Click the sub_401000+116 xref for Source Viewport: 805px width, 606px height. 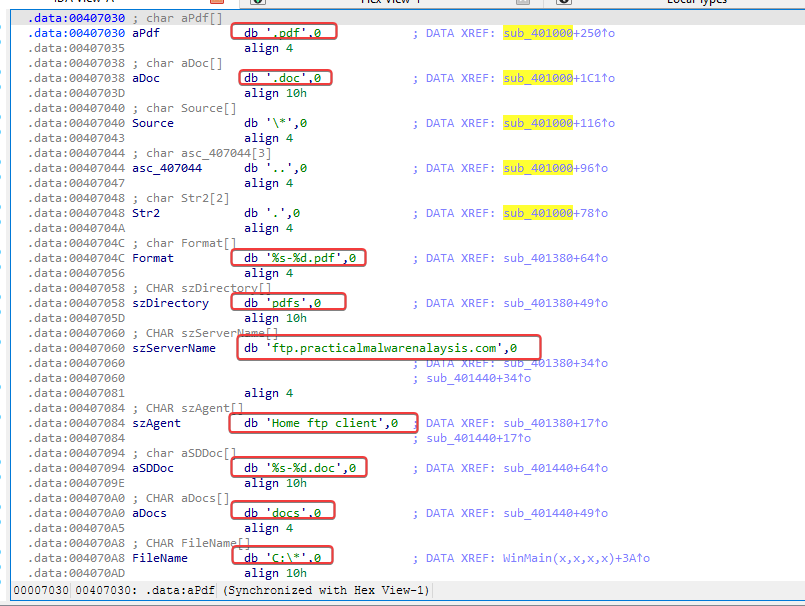559,123
